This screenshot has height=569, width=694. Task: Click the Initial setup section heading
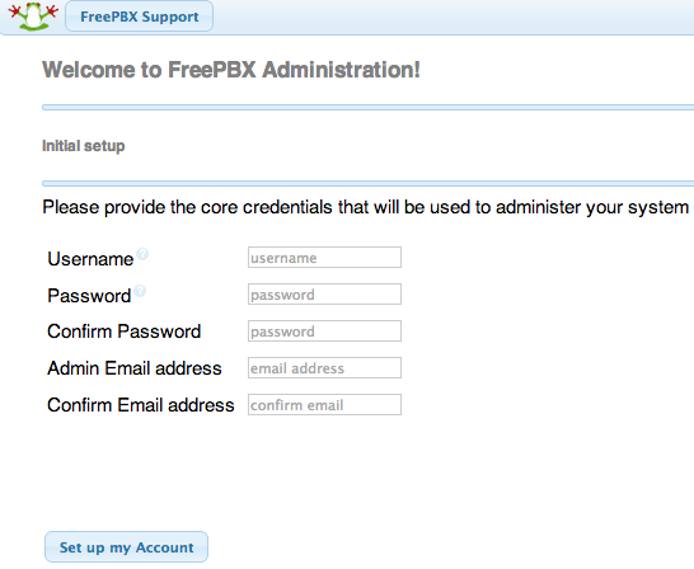click(83, 146)
